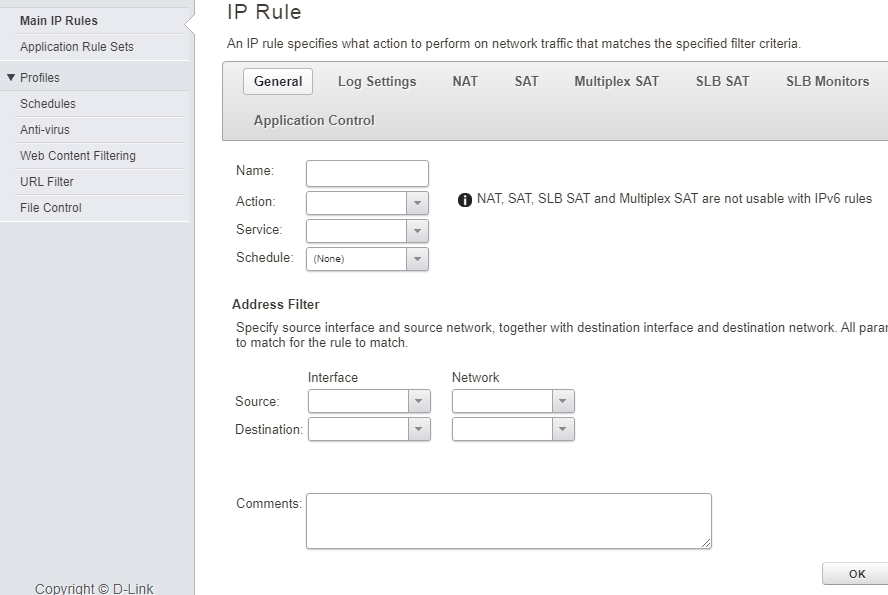
Task: Go to the SLB Monitors tab
Action: [827, 82]
